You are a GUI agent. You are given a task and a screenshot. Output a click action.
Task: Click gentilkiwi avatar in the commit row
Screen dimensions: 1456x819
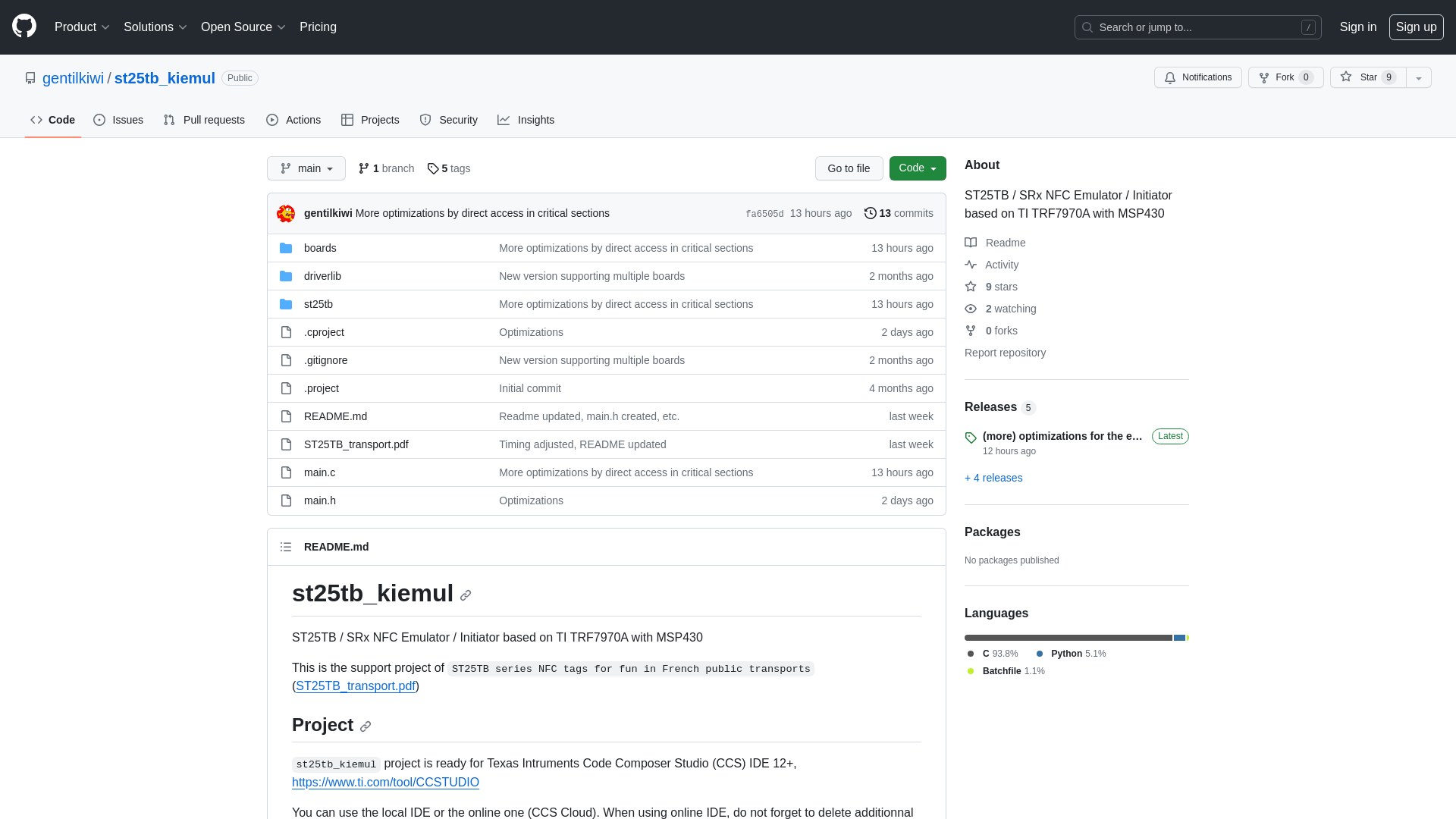click(x=286, y=214)
